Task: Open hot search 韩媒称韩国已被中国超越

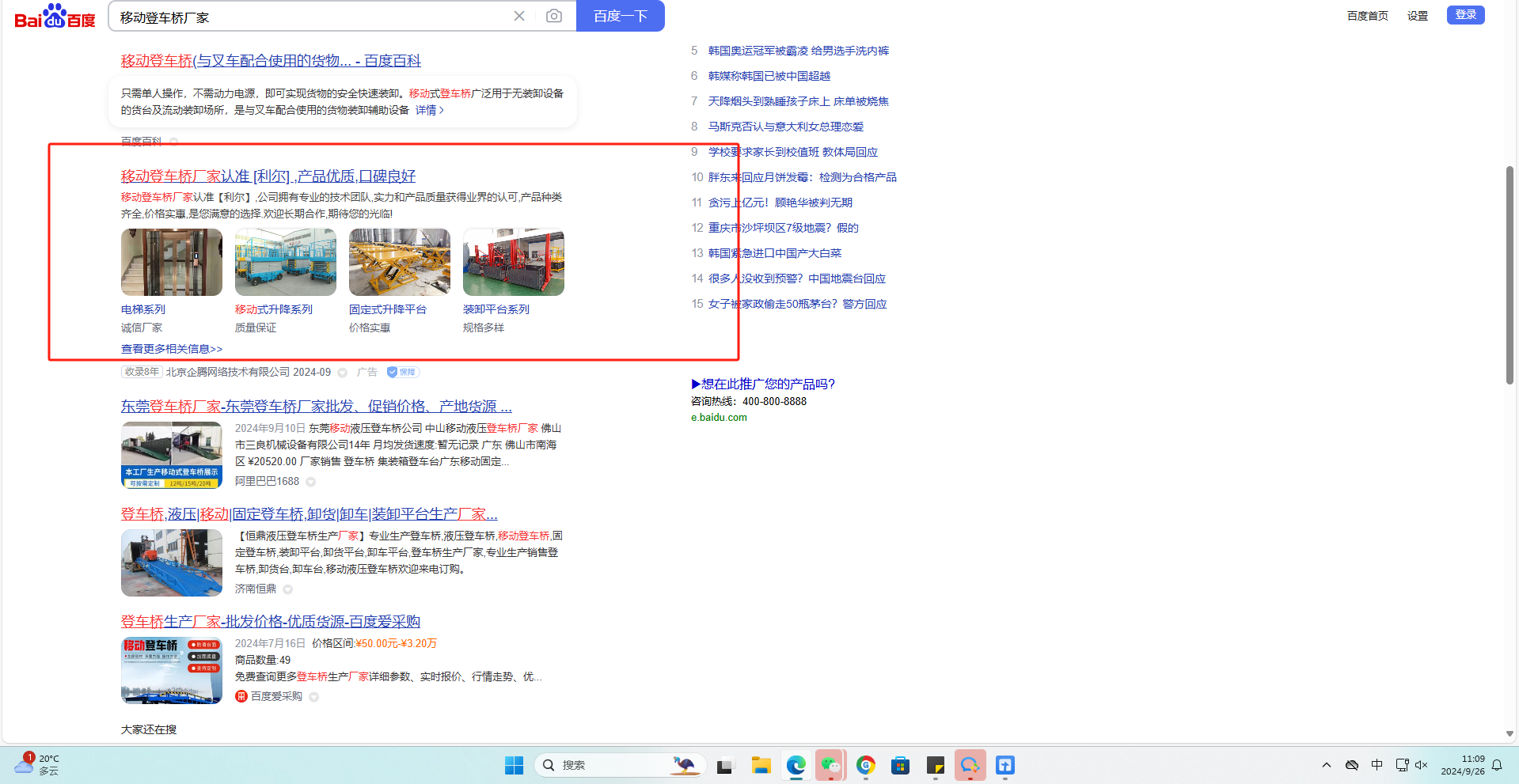Action: pos(769,76)
